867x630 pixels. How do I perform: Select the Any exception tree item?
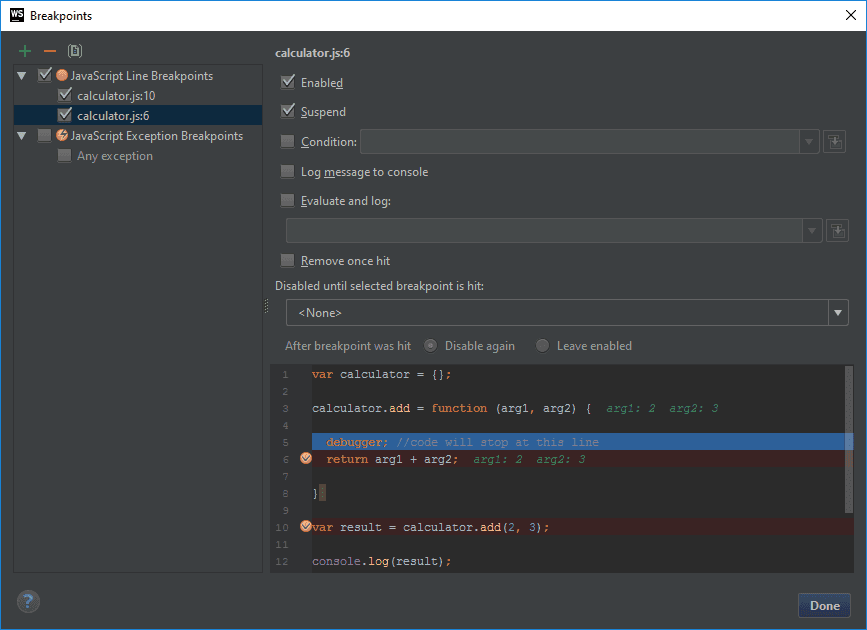tap(115, 156)
